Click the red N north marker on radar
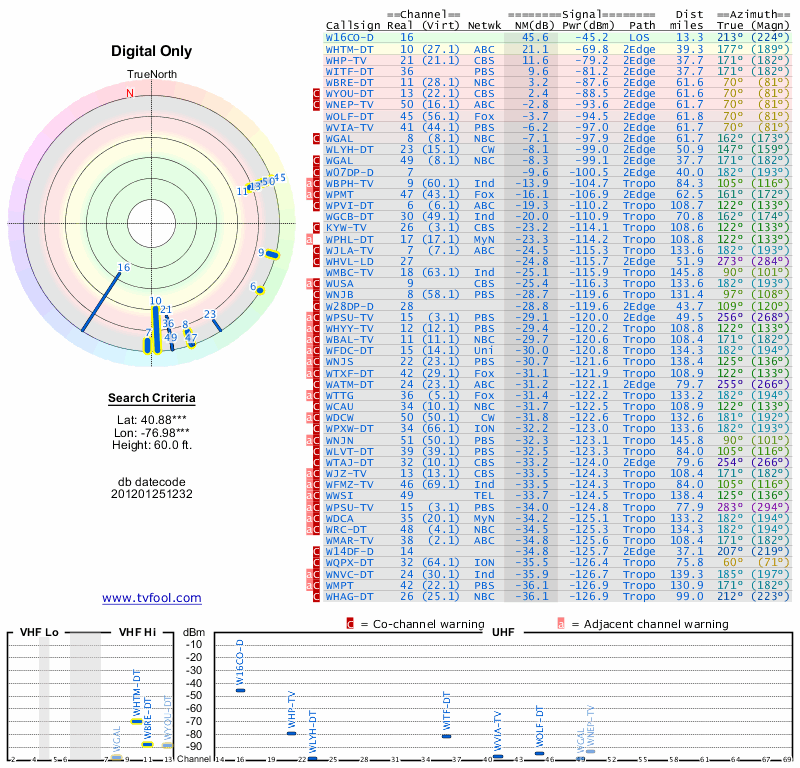The width and height of the screenshot is (800, 768). [x=129, y=94]
